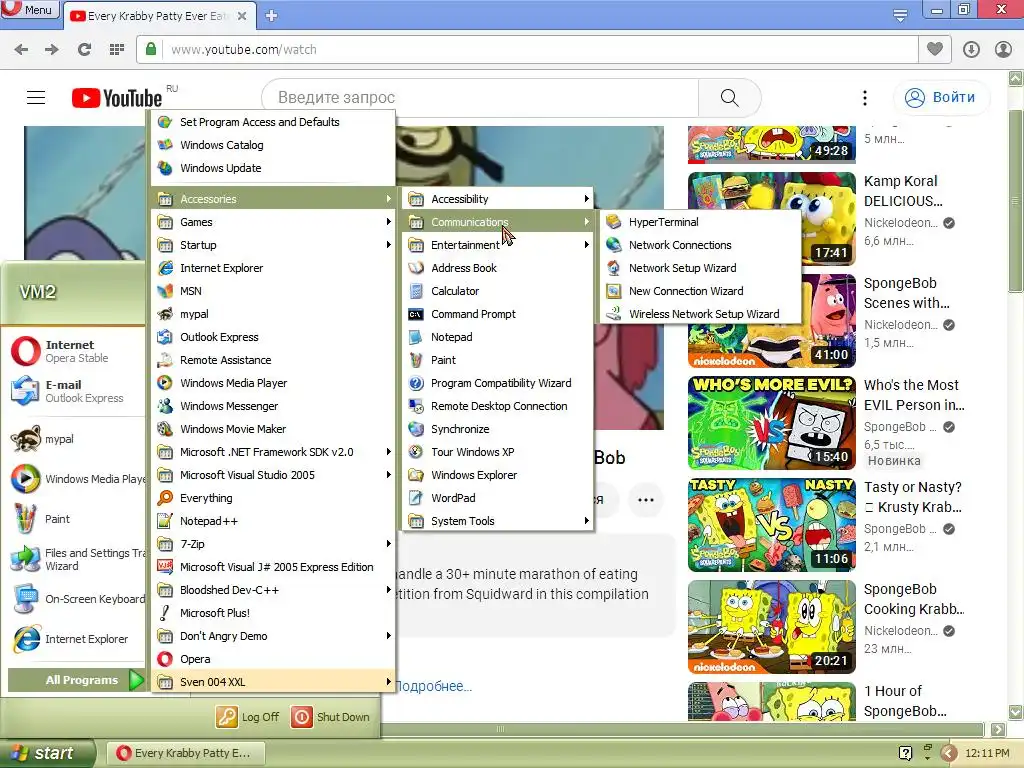Open Don't Angry Demo submenu
Screen dimensions: 1024x768
273,636
